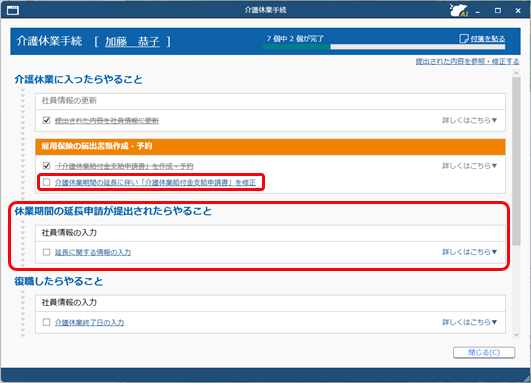Click the 休業期間の延長申請が提出されたらやること heading
This screenshot has height=383, width=531.
(113, 211)
